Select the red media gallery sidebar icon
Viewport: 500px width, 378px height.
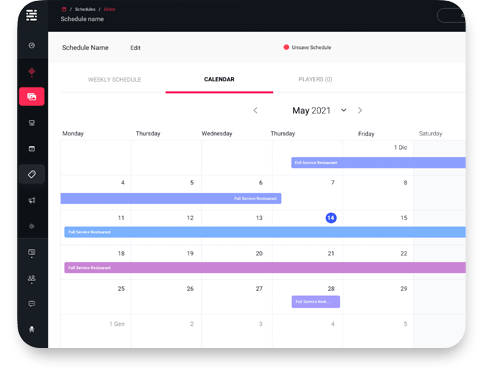click(32, 97)
